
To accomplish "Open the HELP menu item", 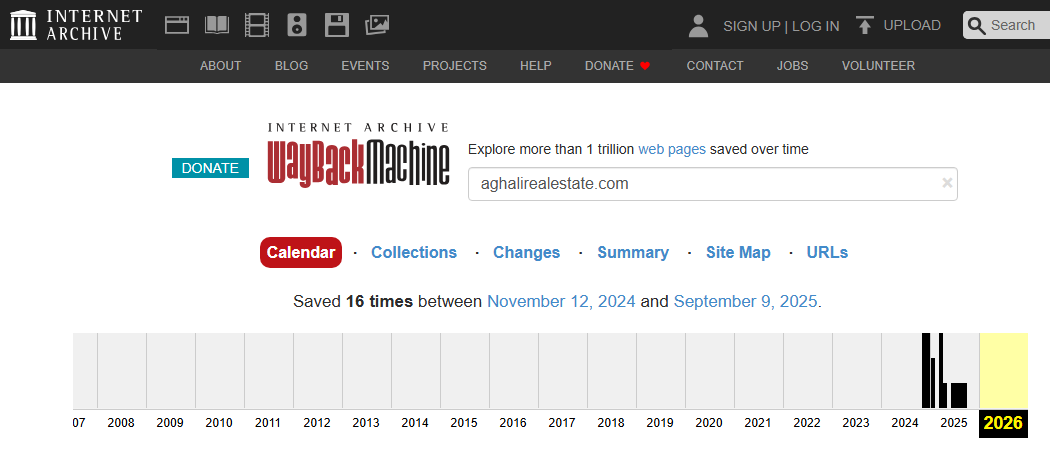I will (536, 66).
